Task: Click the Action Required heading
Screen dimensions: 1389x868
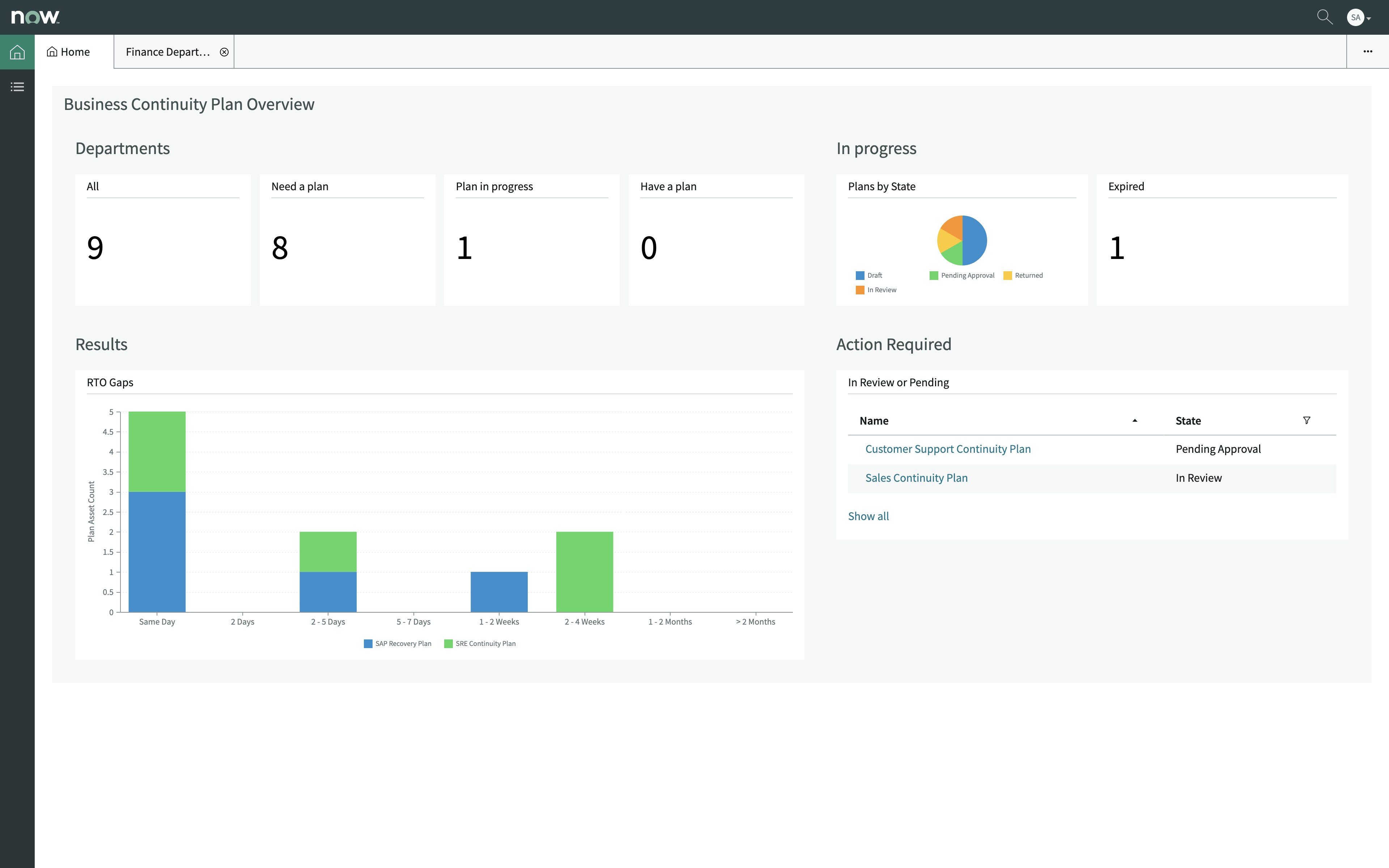Action: (x=894, y=344)
